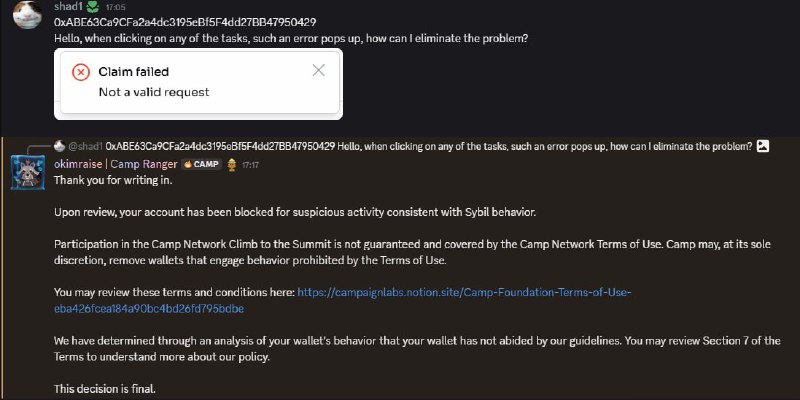Click the gold role icon after CAMP tag
This screenshot has height=400, width=800.
pos(232,164)
